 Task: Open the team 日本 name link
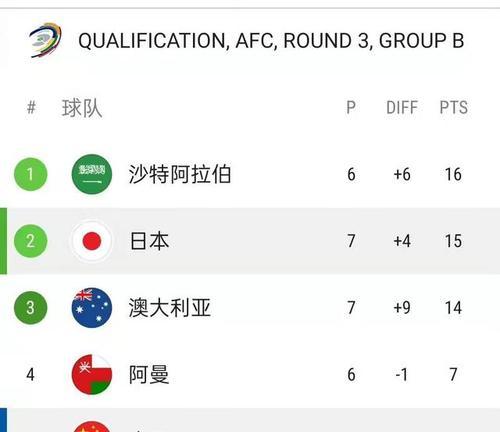pos(149,241)
